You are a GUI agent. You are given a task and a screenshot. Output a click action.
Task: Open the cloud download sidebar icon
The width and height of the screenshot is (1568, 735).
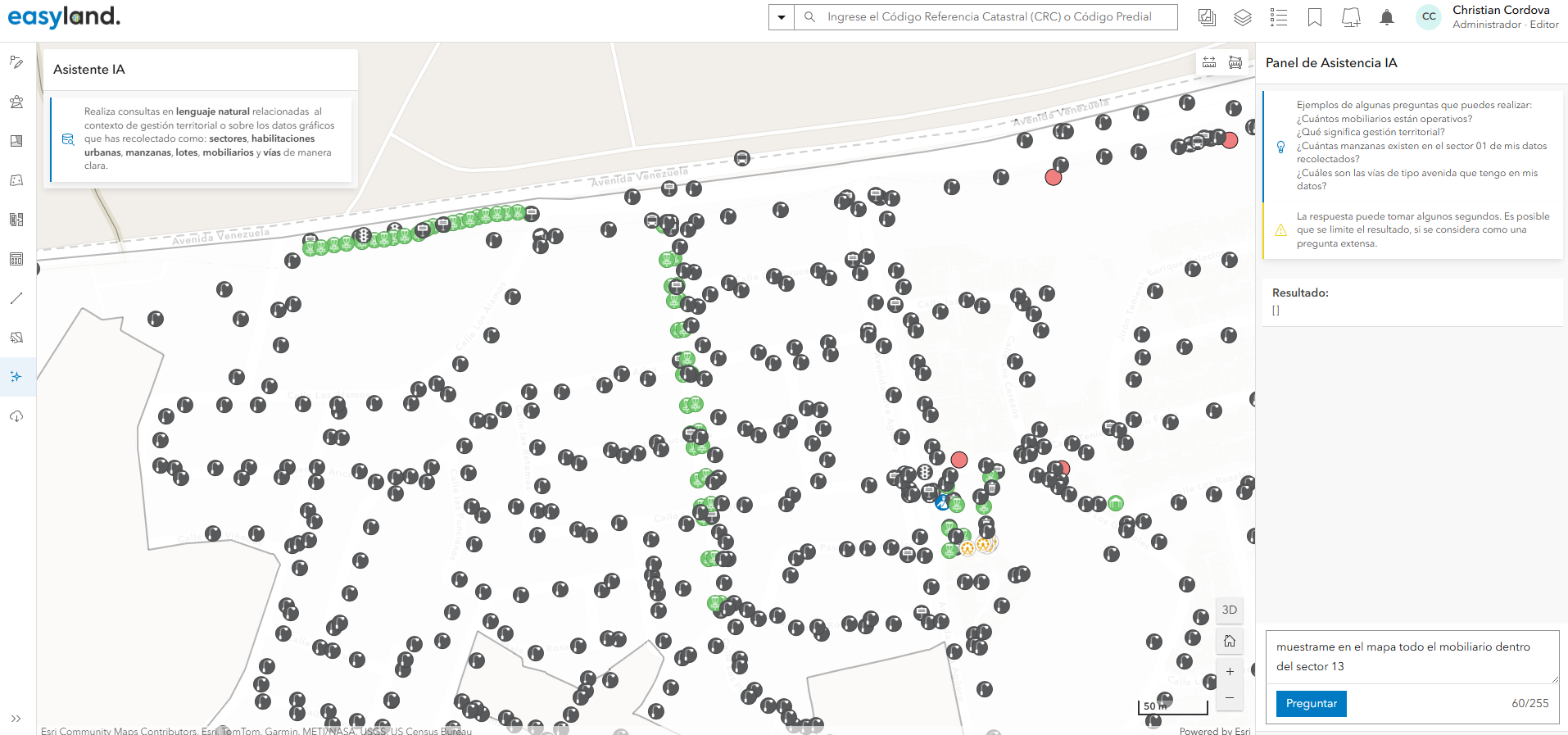[16, 416]
